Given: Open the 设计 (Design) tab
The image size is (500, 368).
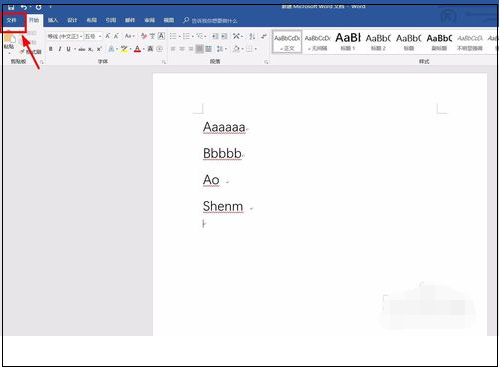Looking at the screenshot, I should point(72,20).
